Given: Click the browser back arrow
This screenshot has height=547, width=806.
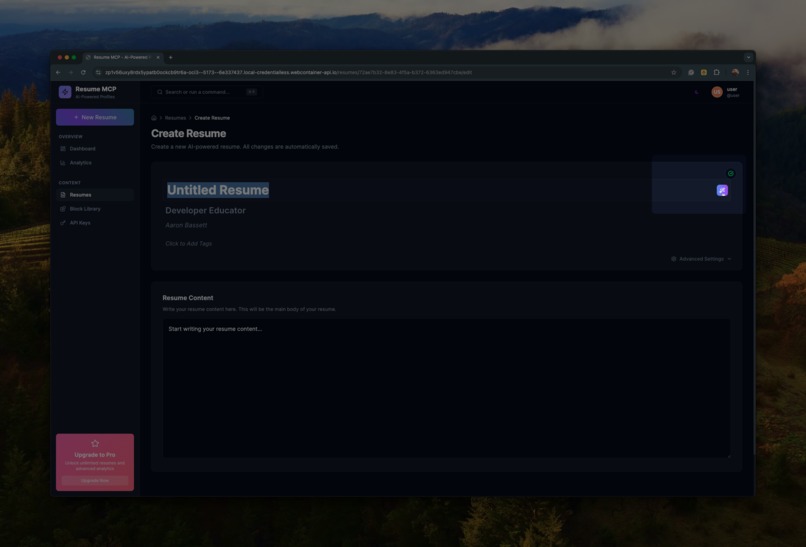Looking at the screenshot, I should (58, 72).
